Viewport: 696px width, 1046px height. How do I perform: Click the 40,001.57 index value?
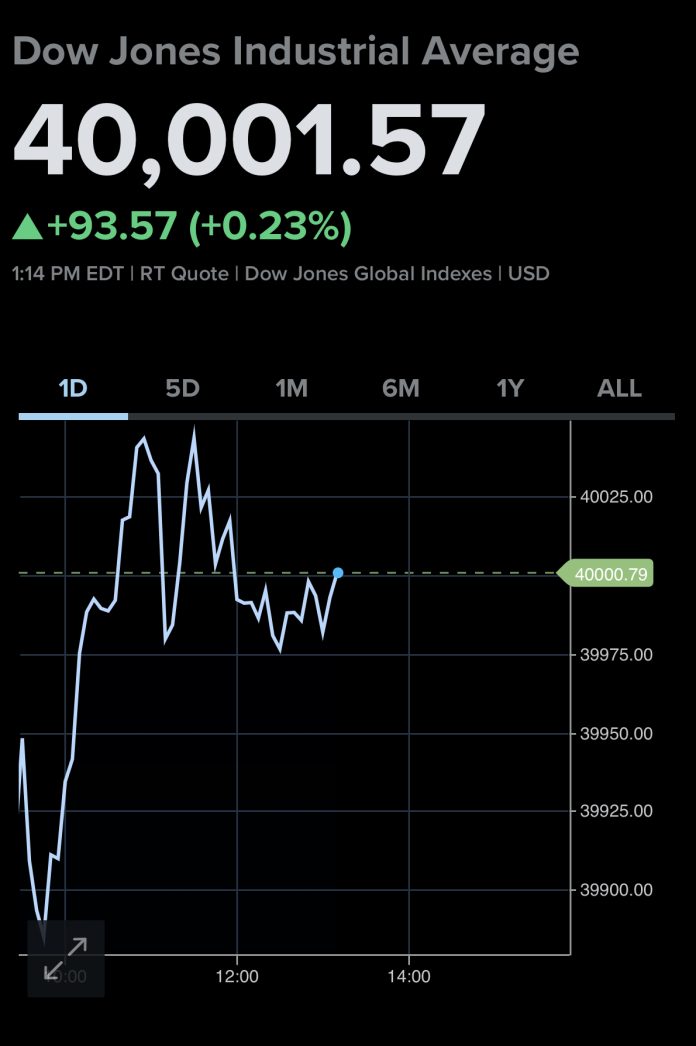pos(249,142)
